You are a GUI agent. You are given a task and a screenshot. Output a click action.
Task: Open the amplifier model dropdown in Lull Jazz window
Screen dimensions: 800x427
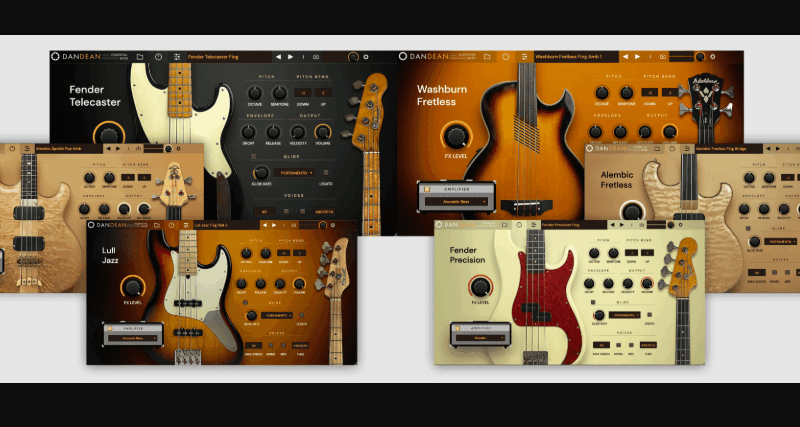(x=133, y=338)
